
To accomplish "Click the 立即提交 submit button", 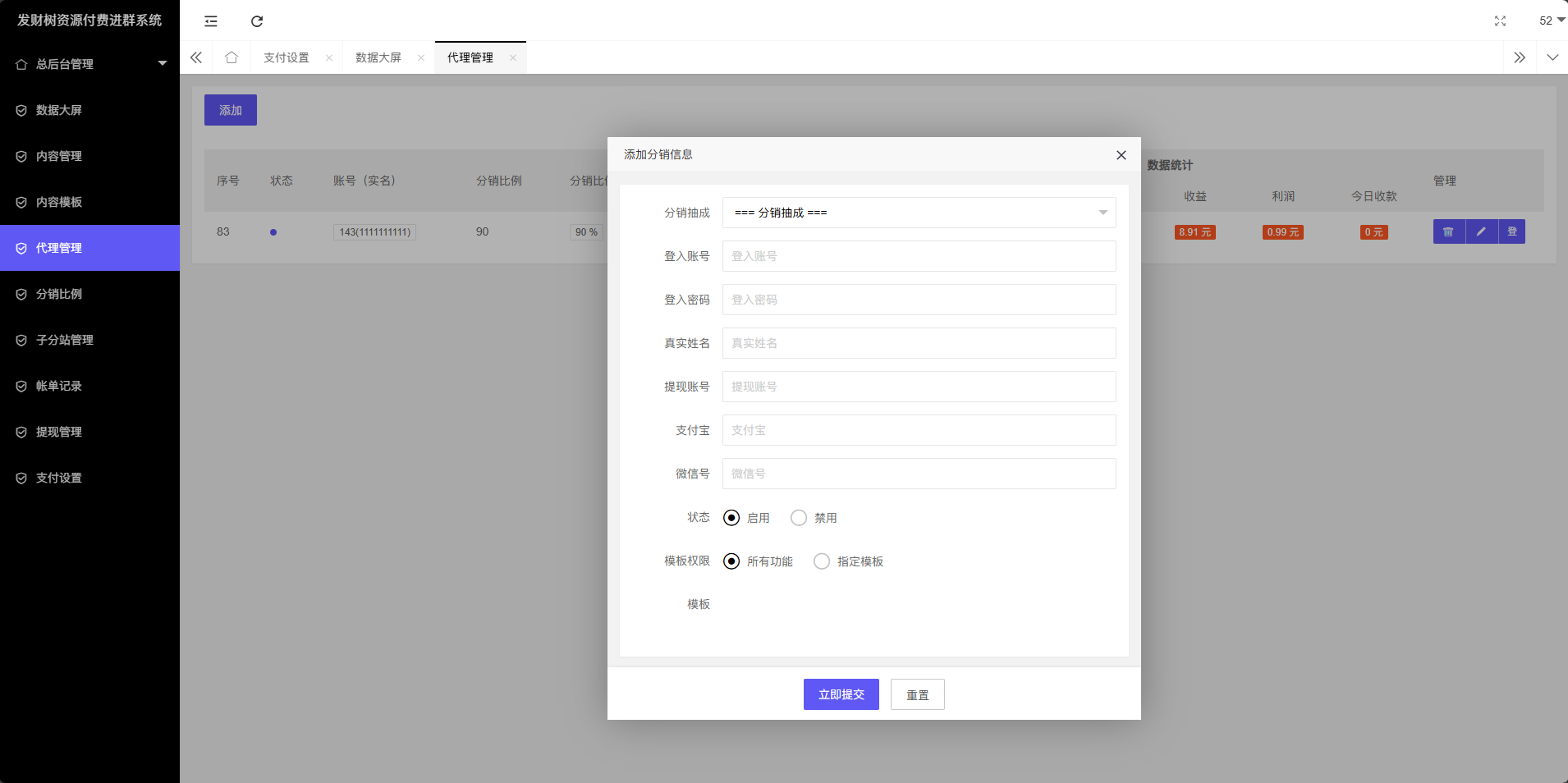I will point(841,694).
